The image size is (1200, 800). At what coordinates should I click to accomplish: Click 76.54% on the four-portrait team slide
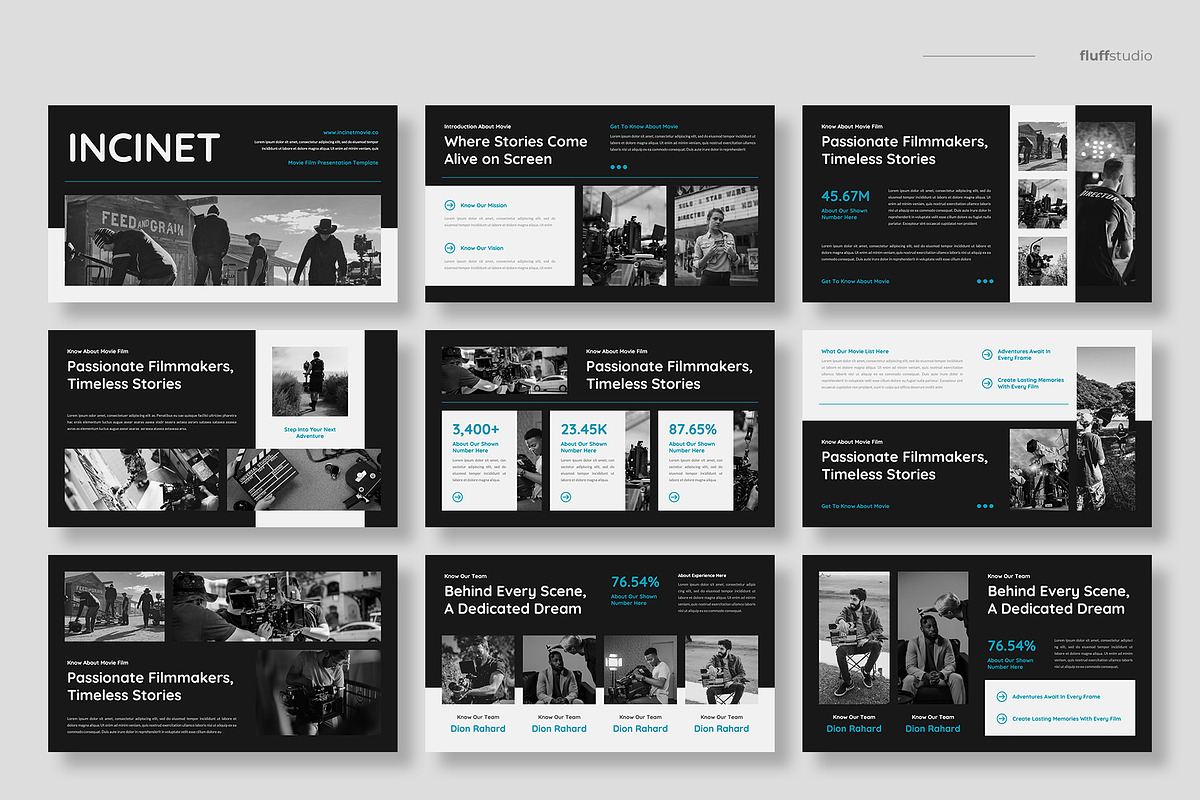(636, 582)
